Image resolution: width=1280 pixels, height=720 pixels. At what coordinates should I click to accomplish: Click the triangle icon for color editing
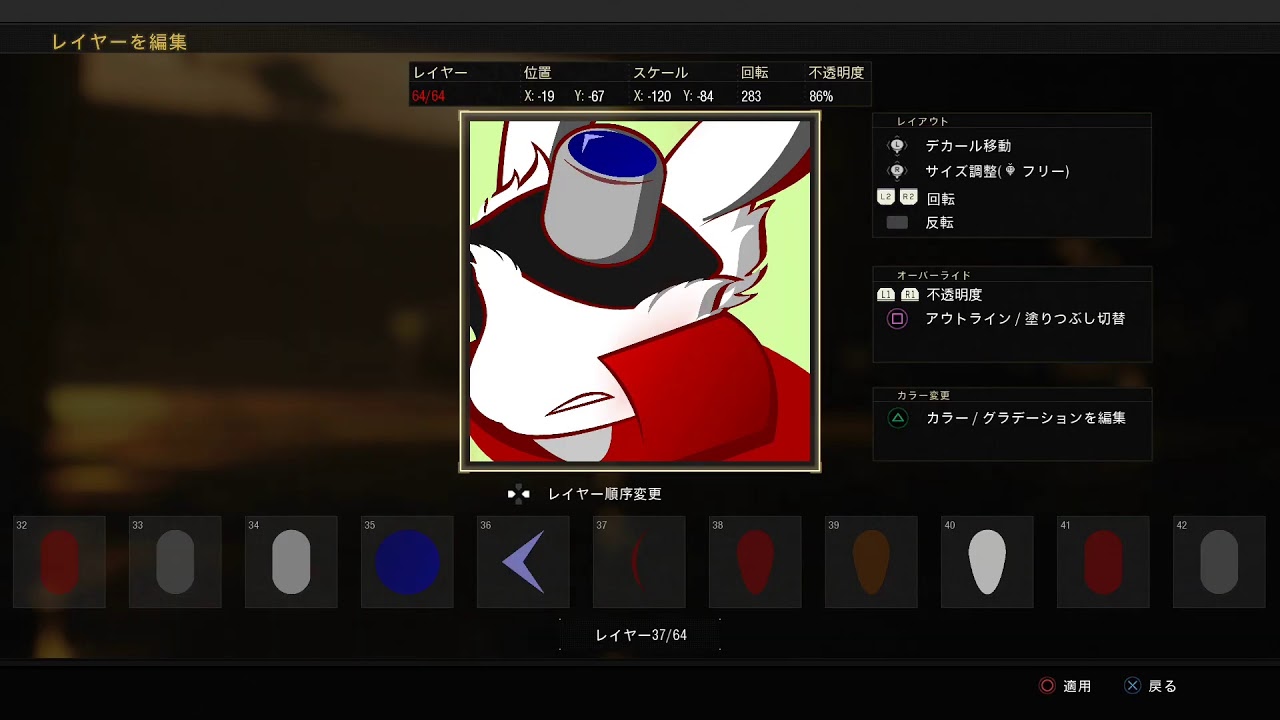tap(897, 418)
